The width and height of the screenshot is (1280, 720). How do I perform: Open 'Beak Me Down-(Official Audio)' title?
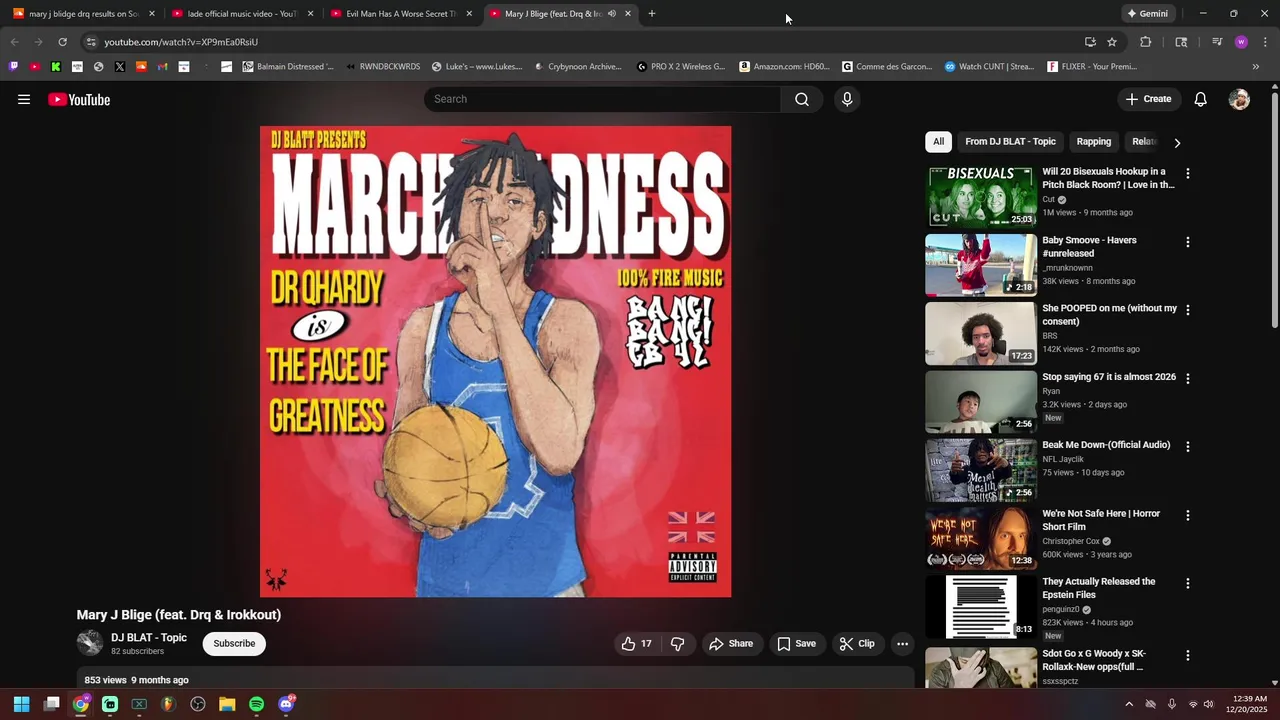(1106, 445)
